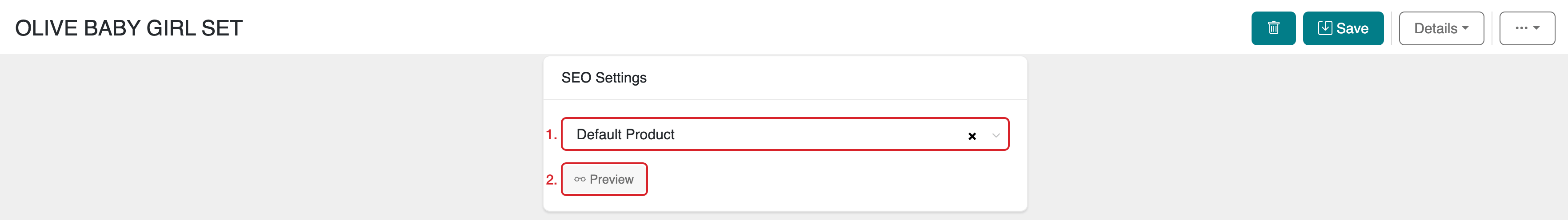Click the "Preview" text label
Viewport: 1568px width, 220px height.
click(611, 179)
